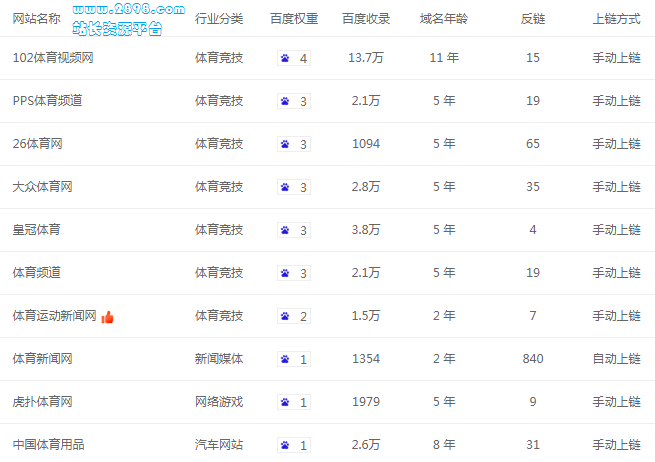
Task: Select the 2.8万 index value for 大众体育网
Action: [366, 187]
